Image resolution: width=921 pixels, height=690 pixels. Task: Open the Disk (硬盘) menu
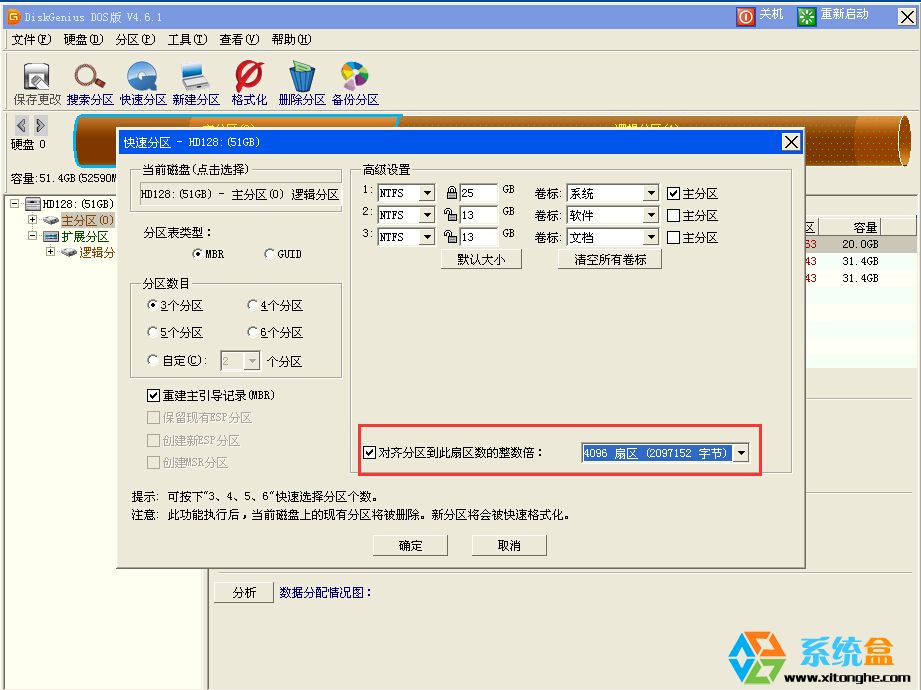pyautogui.click(x=83, y=39)
